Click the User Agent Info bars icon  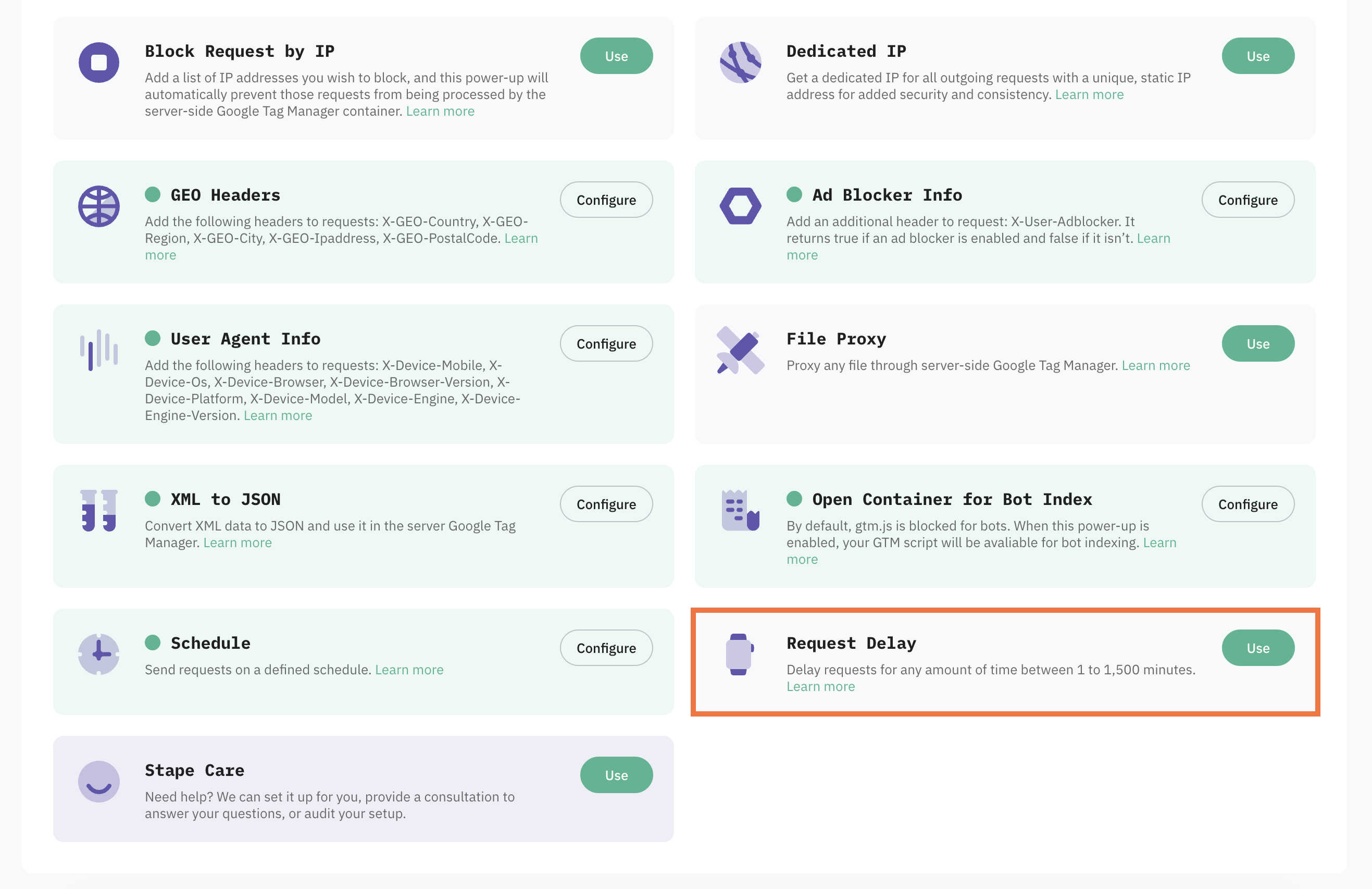tap(98, 350)
